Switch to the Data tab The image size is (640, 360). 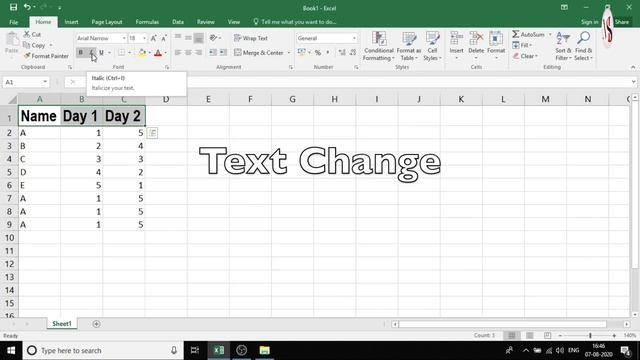[178, 22]
